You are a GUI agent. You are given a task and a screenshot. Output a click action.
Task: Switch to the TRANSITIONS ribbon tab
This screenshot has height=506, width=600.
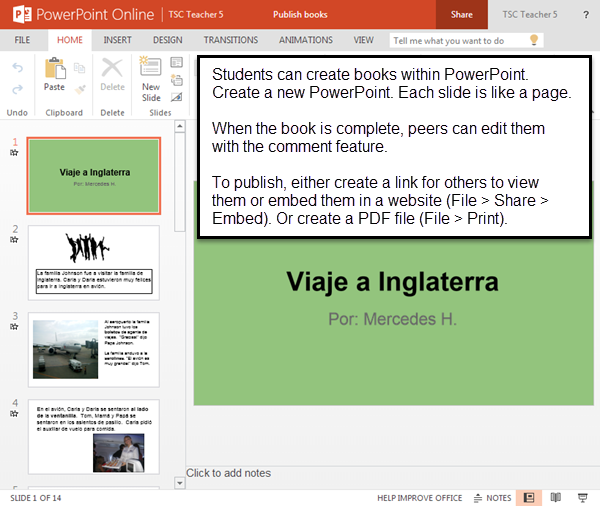click(230, 40)
